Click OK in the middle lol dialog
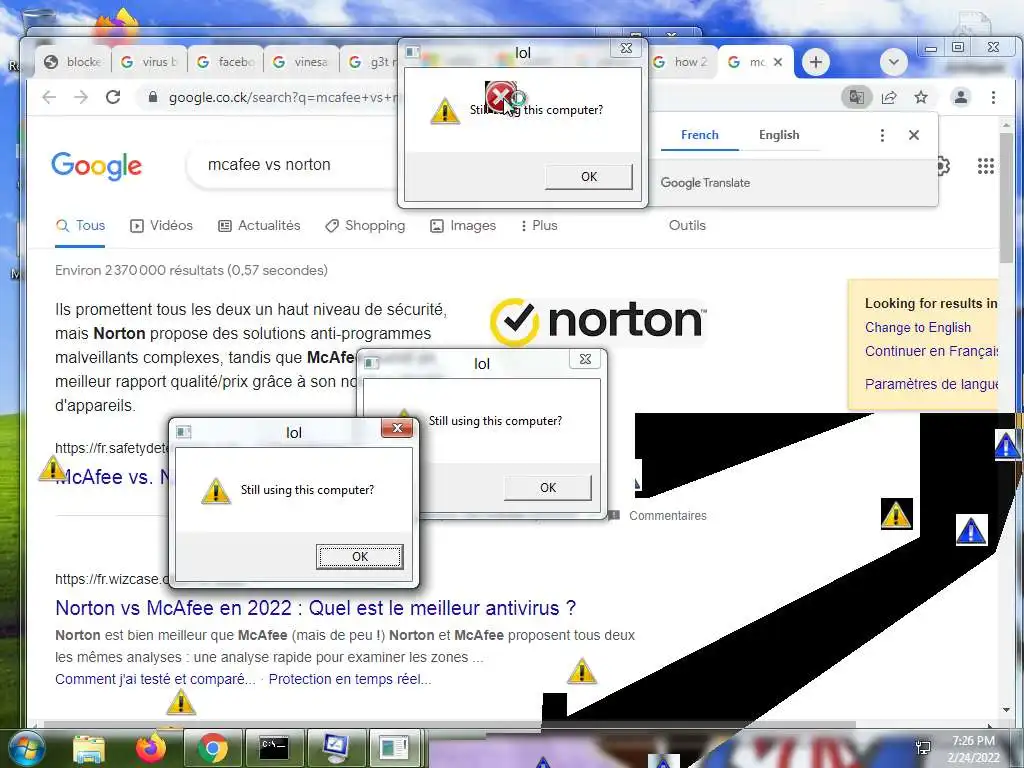This screenshot has width=1024, height=768. [x=548, y=488]
